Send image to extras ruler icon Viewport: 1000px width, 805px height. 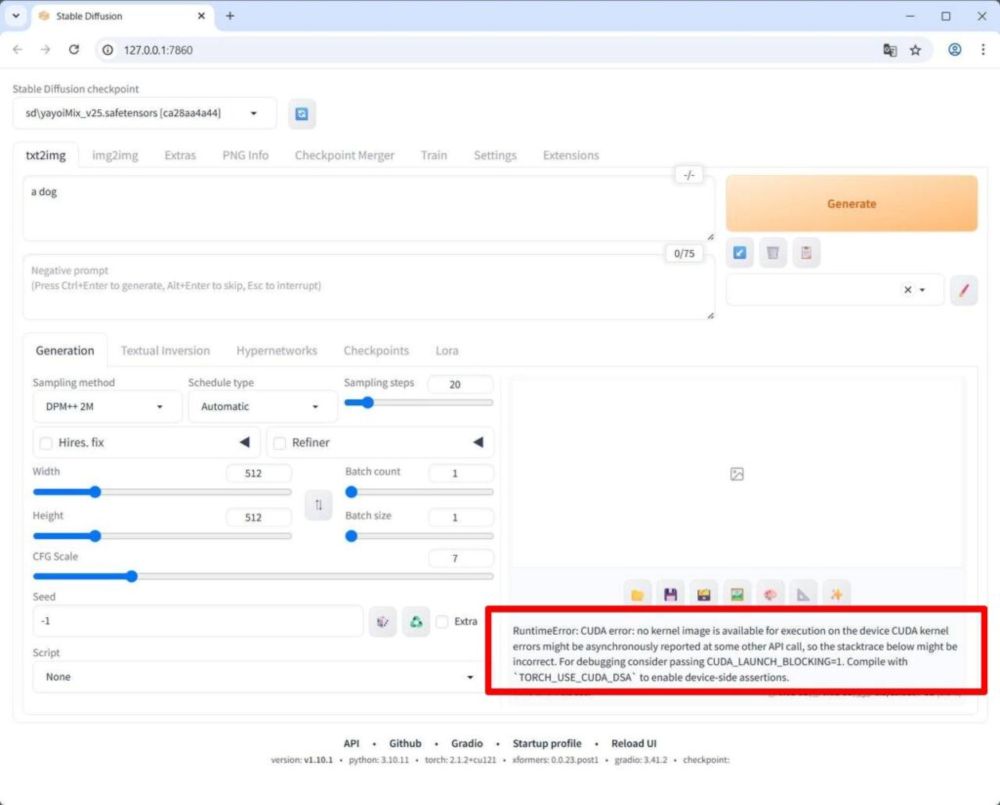tap(803, 595)
